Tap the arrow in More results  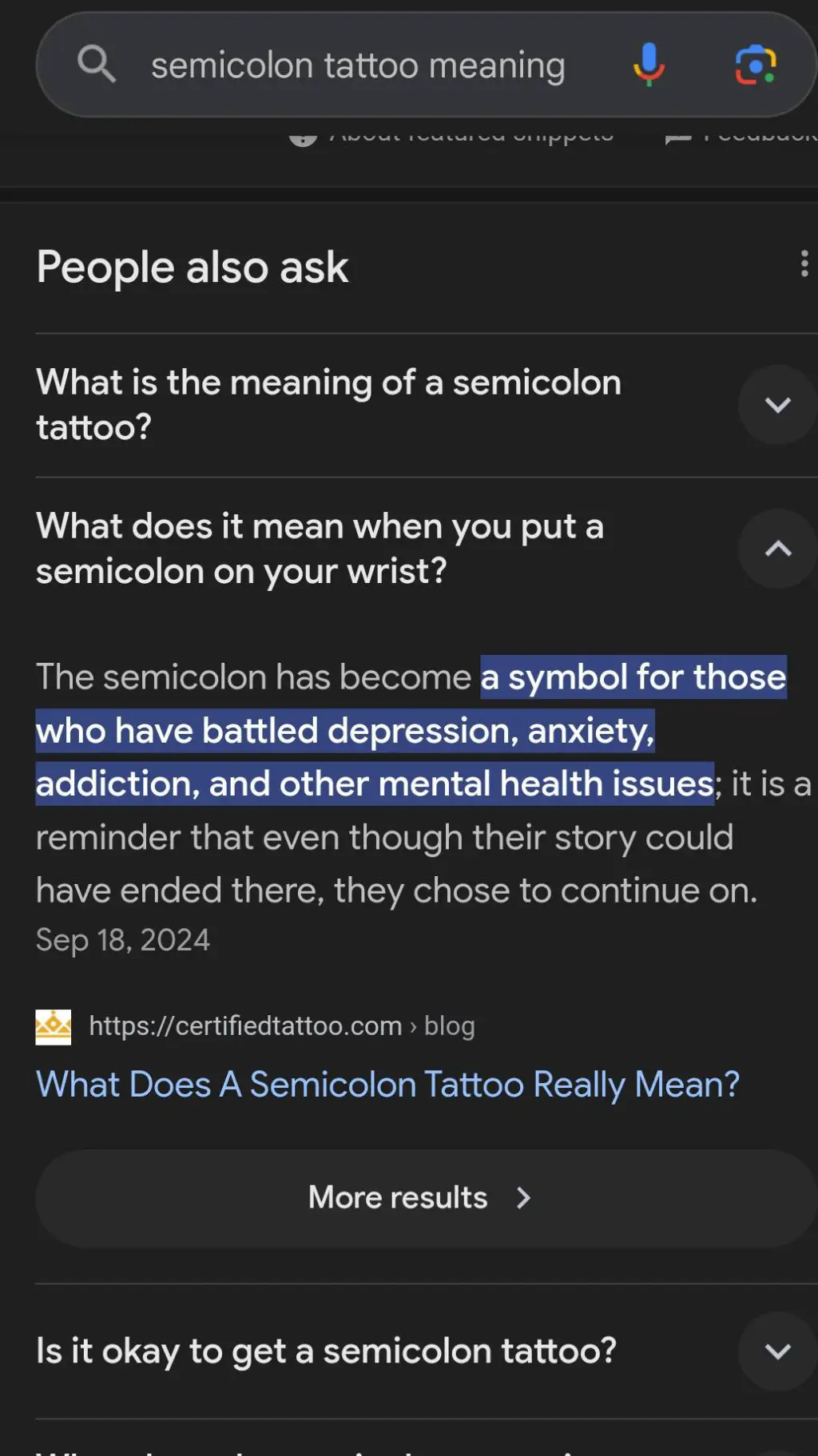[x=523, y=1198]
